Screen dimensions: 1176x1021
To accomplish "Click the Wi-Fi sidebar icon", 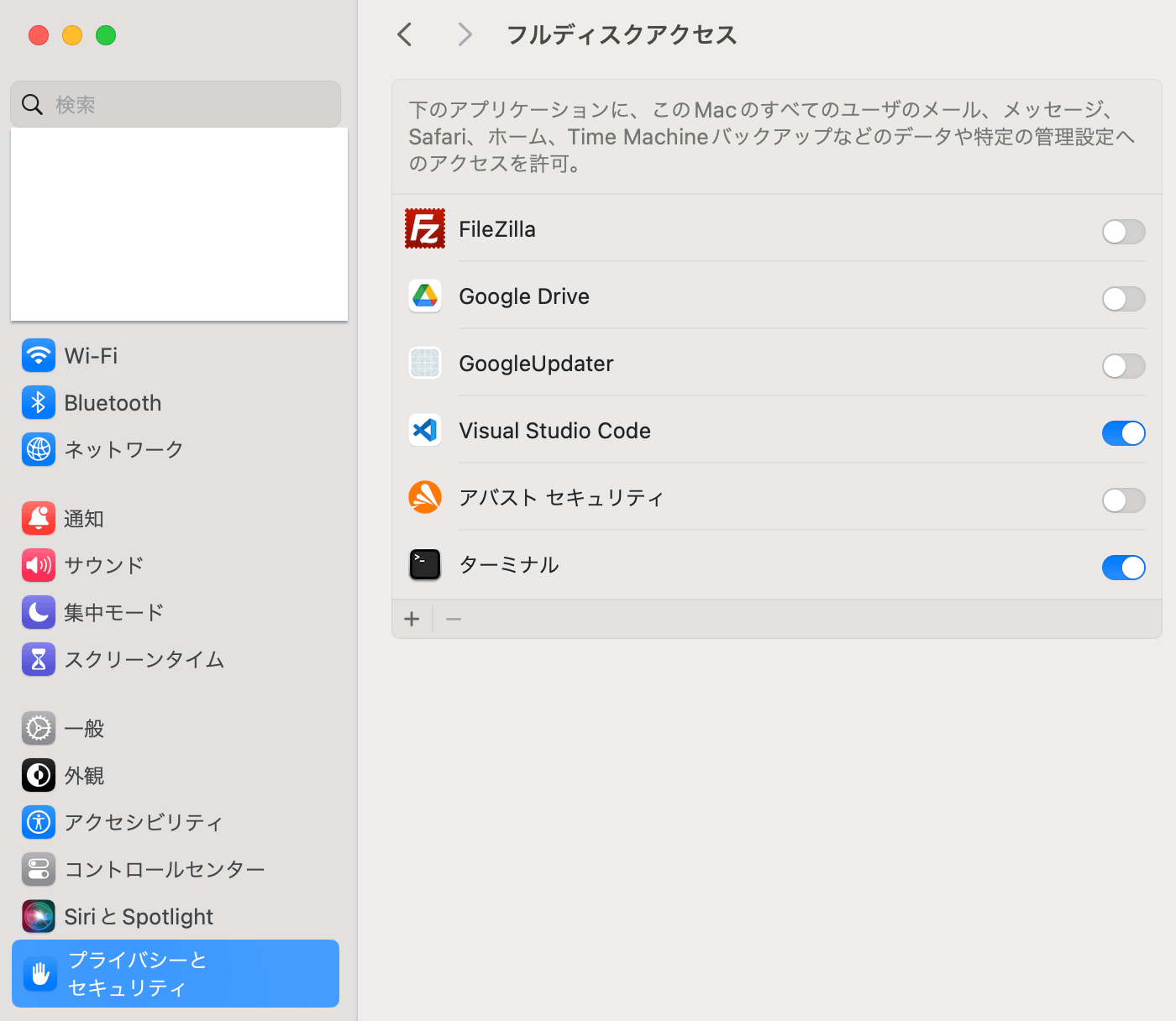I will coord(39,356).
